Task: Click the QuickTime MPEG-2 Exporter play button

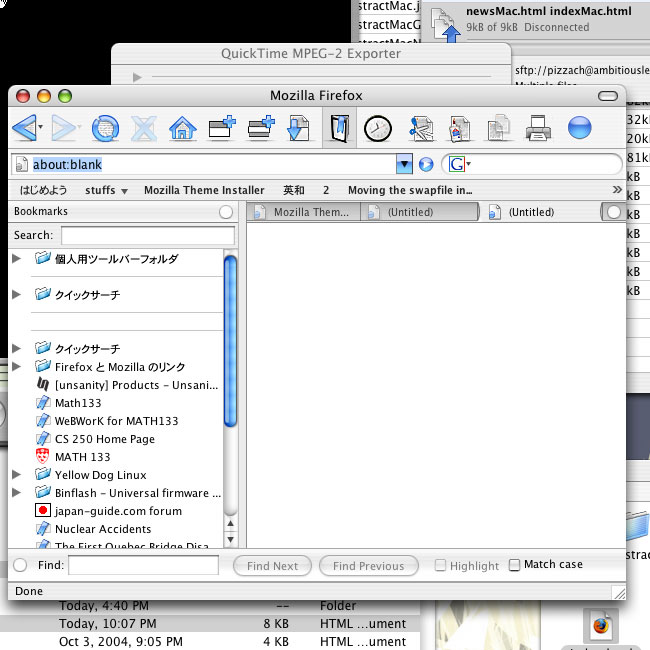Action: coord(137,77)
